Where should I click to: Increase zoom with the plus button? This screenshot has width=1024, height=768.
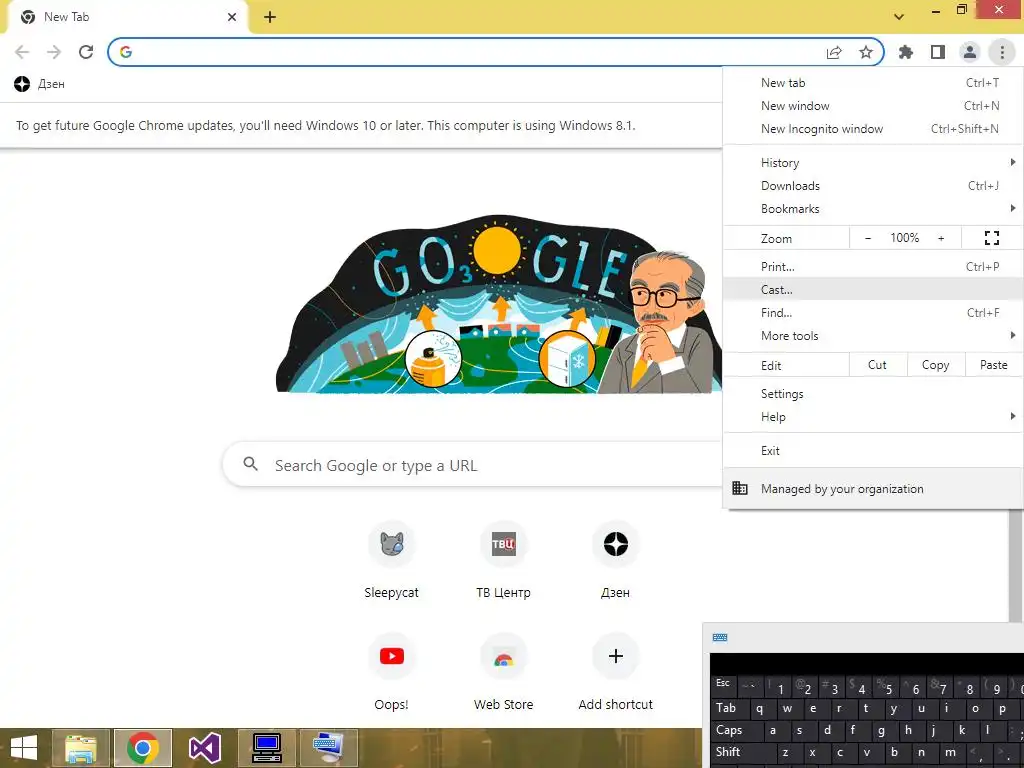point(941,238)
